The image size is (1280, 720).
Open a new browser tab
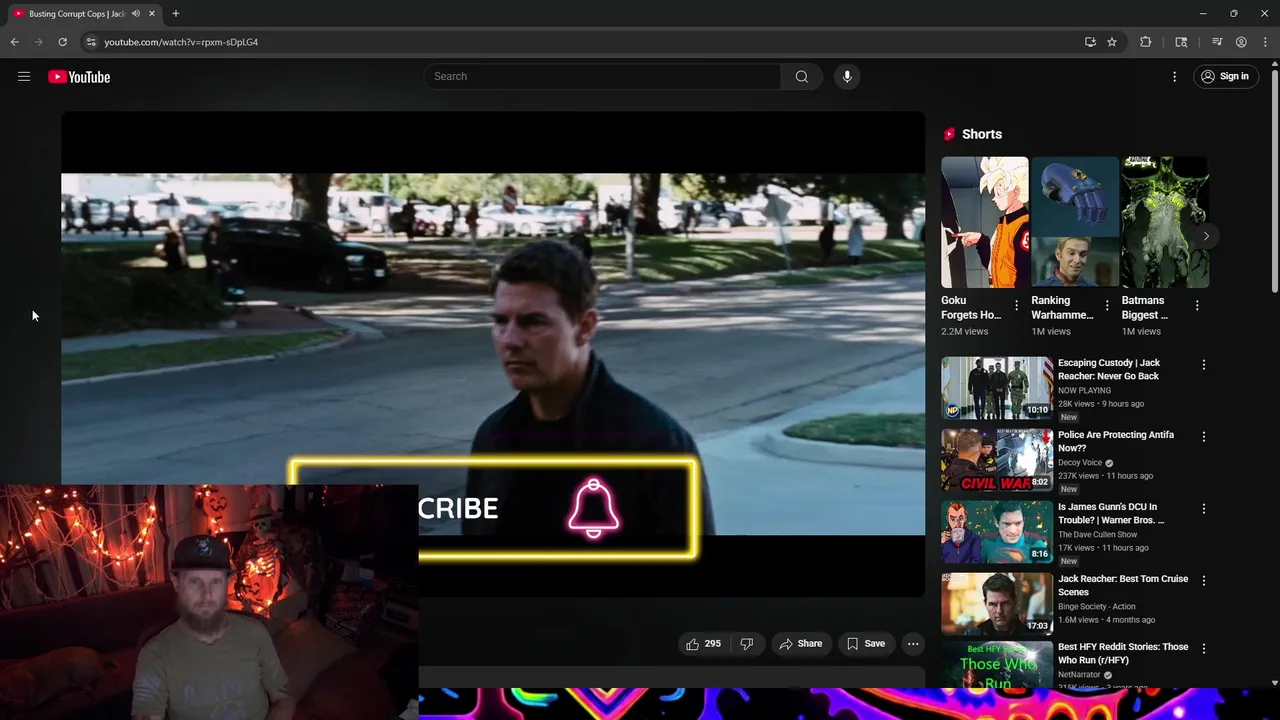point(176,14)
